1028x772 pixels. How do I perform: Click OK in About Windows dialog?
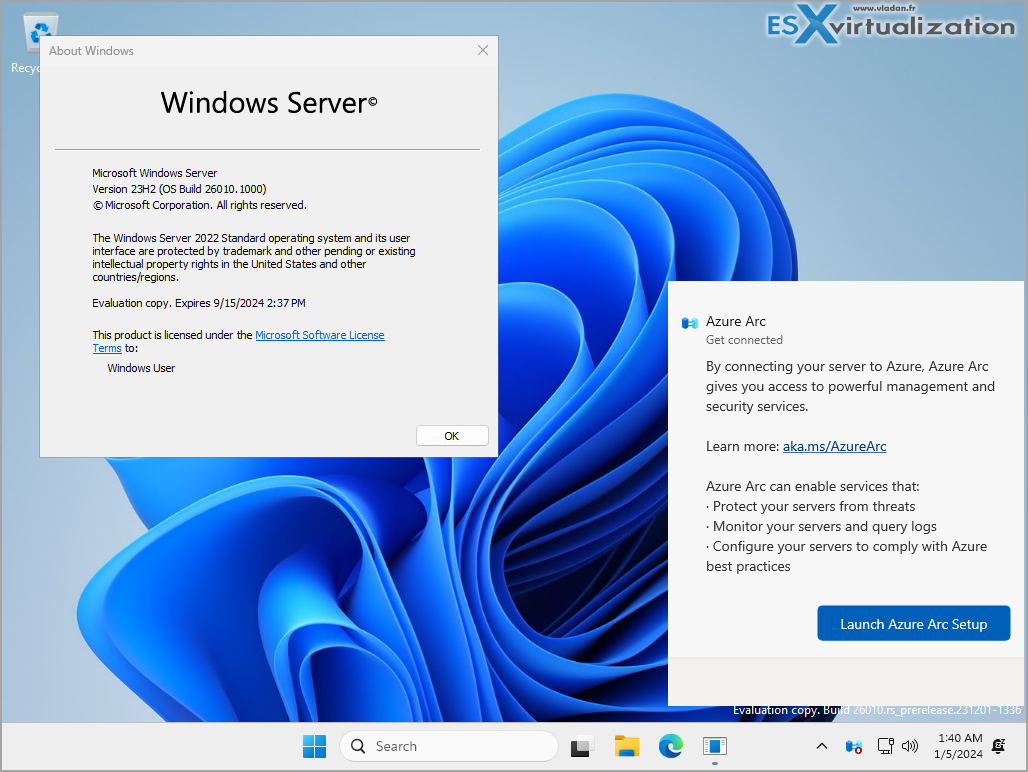coord(452,436)
